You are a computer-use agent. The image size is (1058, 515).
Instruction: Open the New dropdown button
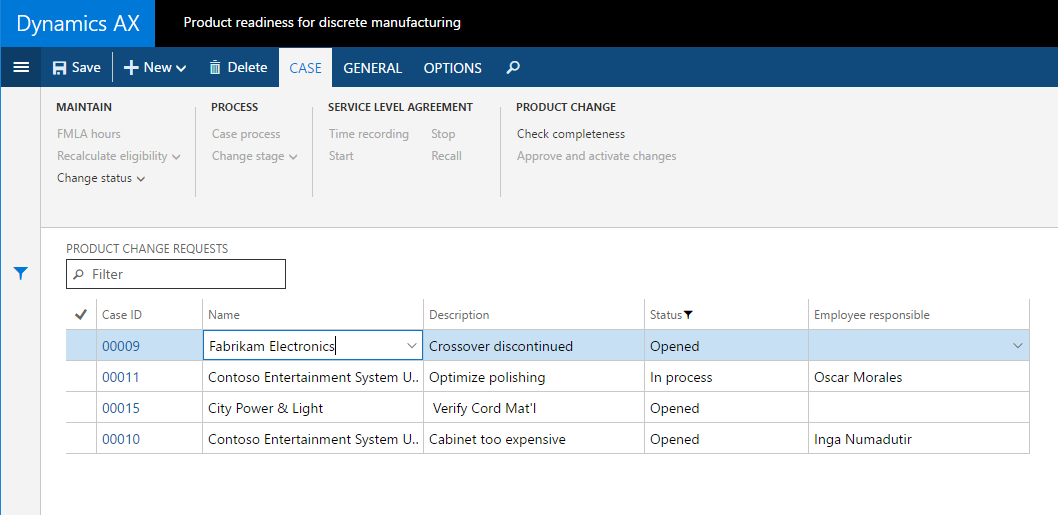pyautogui.click(x=155, y=67)
